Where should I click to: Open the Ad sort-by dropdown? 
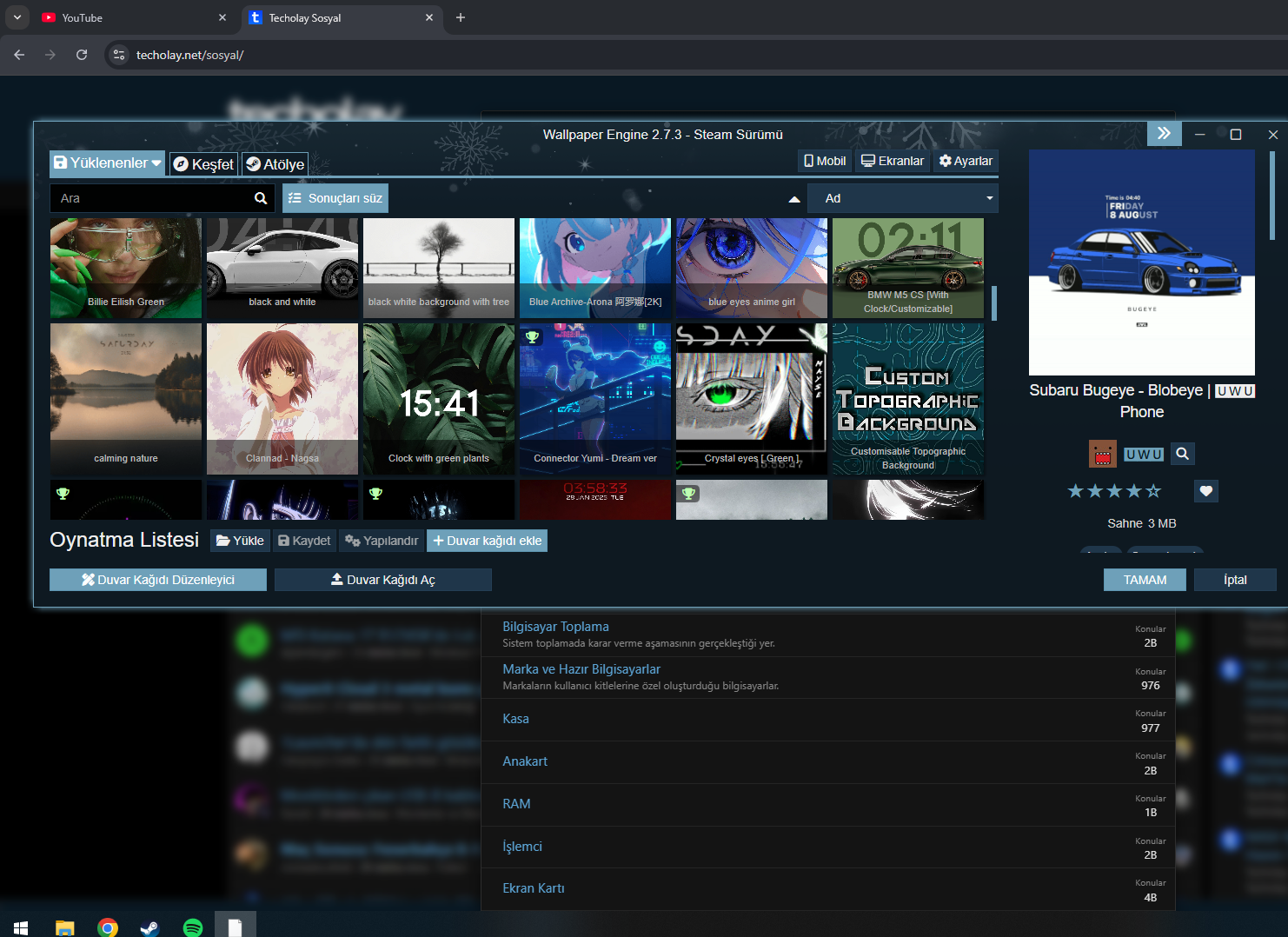tap(903, 199)
